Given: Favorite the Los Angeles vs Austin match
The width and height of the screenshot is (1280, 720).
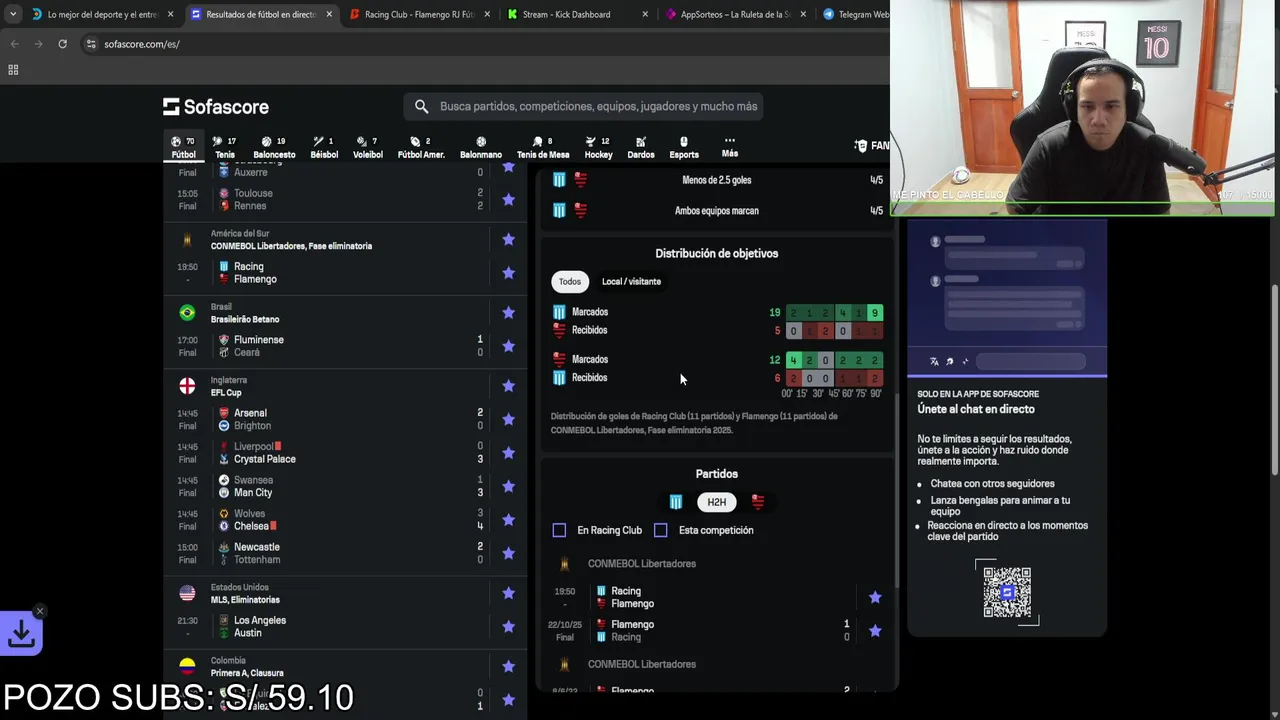Looking at the screenshot, I should 508,626.
